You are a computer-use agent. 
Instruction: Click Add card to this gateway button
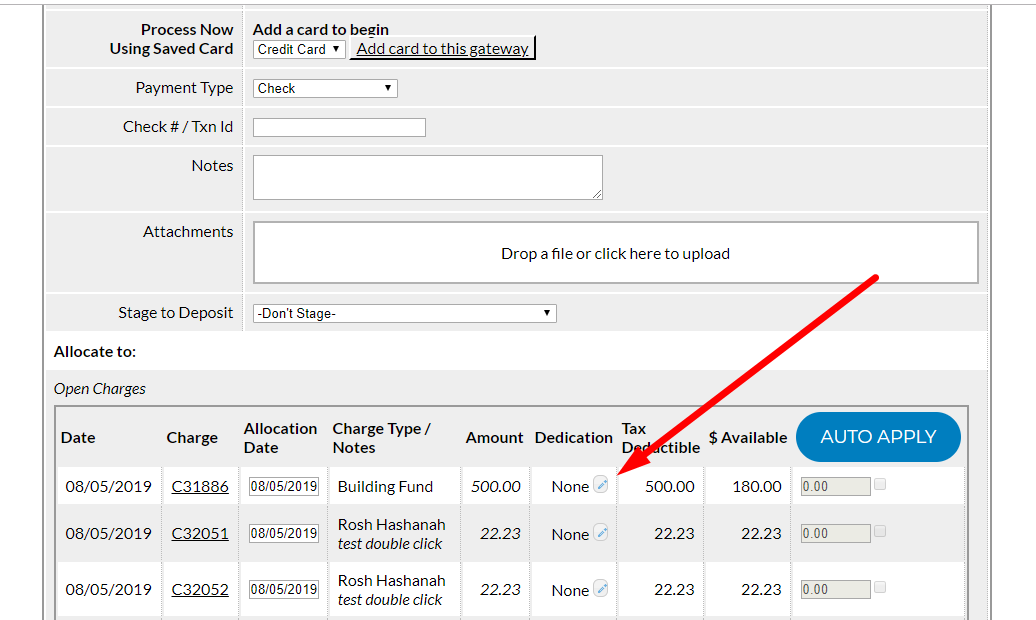click(x=442, y=48)
